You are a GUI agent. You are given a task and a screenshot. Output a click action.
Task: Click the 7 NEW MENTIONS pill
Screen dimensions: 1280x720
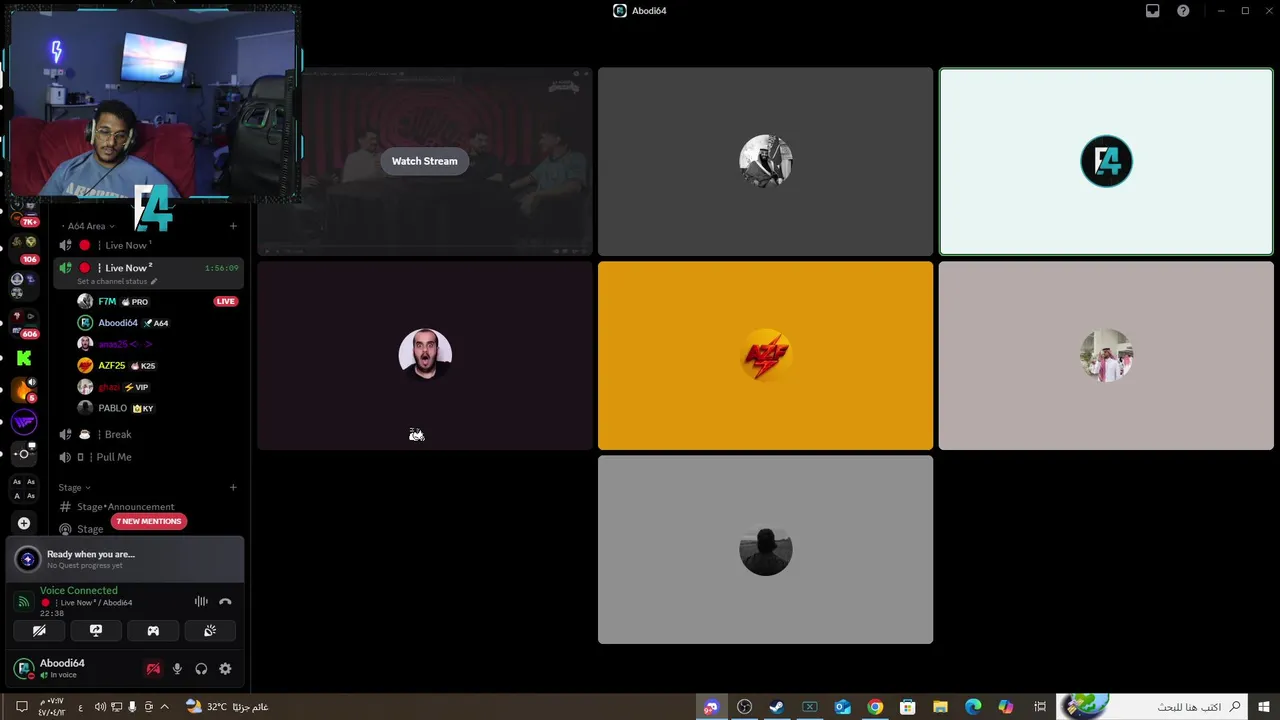tap(149, 521)
